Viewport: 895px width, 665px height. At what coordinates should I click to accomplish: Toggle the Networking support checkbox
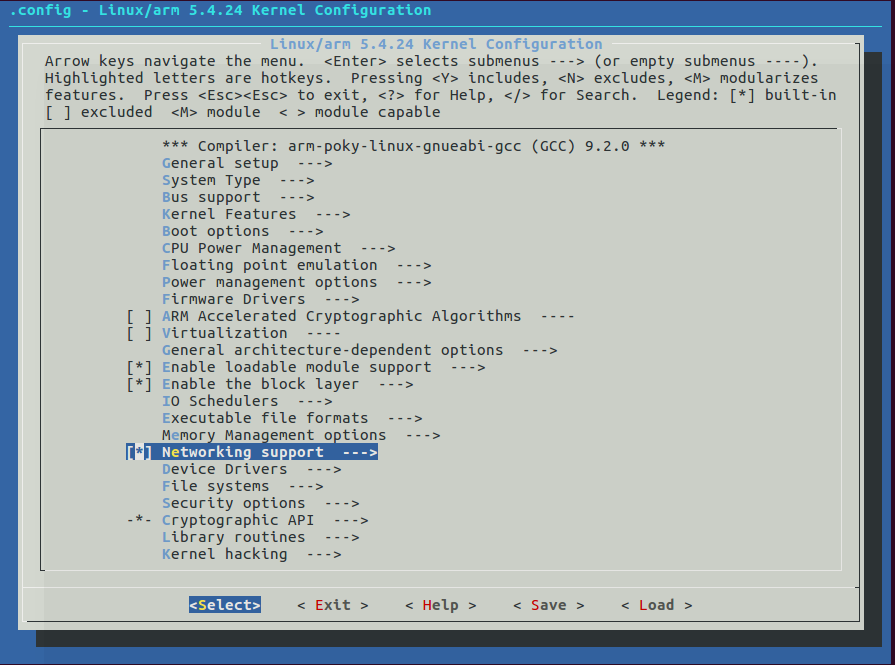140,452
